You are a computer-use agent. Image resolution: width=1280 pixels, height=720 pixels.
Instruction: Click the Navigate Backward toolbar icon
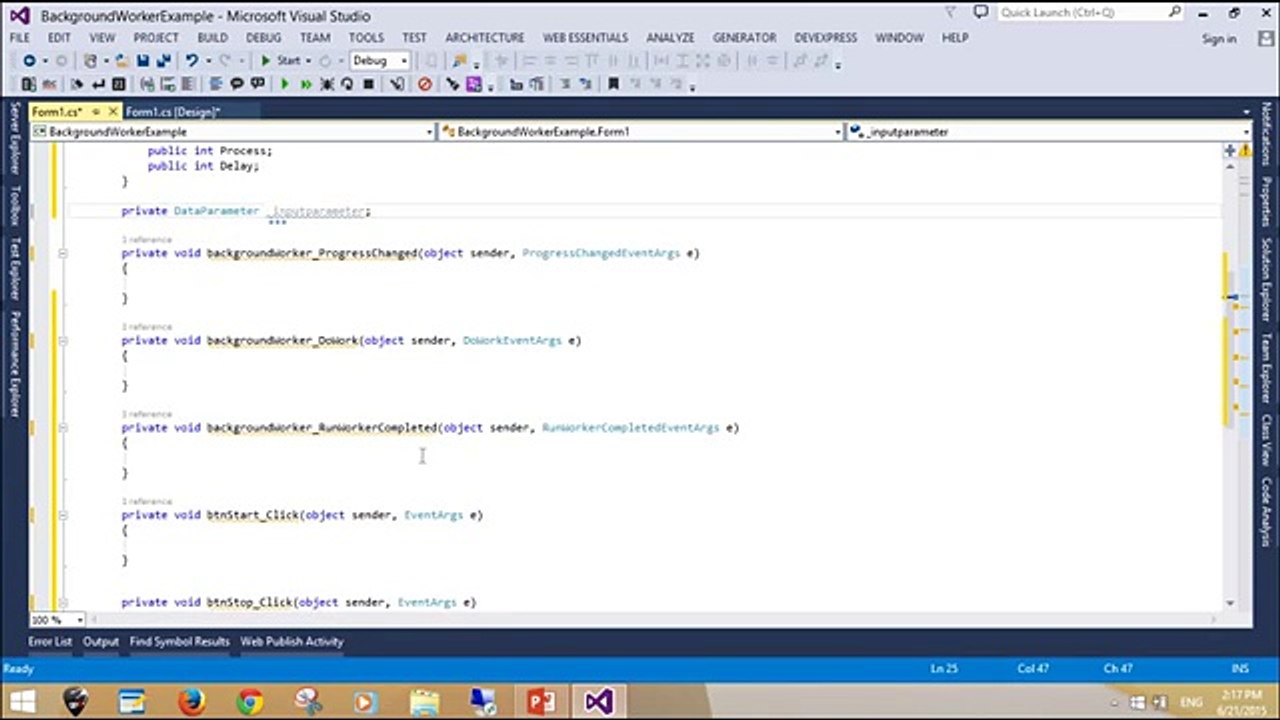tap(29, 61)
